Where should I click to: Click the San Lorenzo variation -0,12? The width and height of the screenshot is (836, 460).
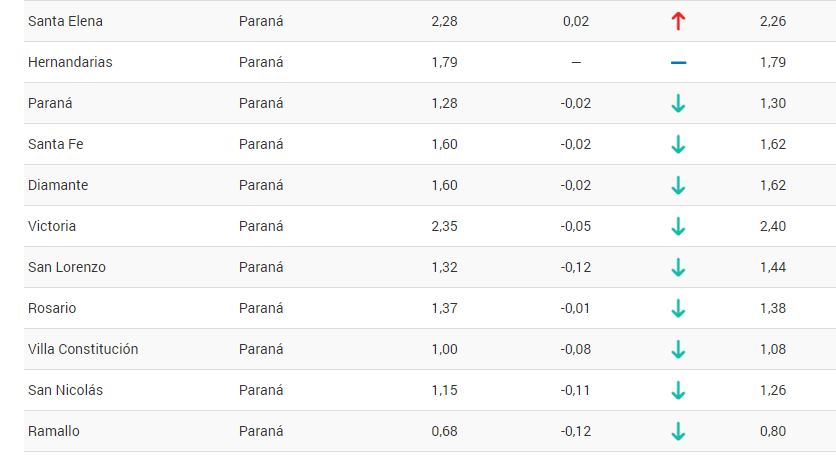pyautogui.click(x=575, y=267)
